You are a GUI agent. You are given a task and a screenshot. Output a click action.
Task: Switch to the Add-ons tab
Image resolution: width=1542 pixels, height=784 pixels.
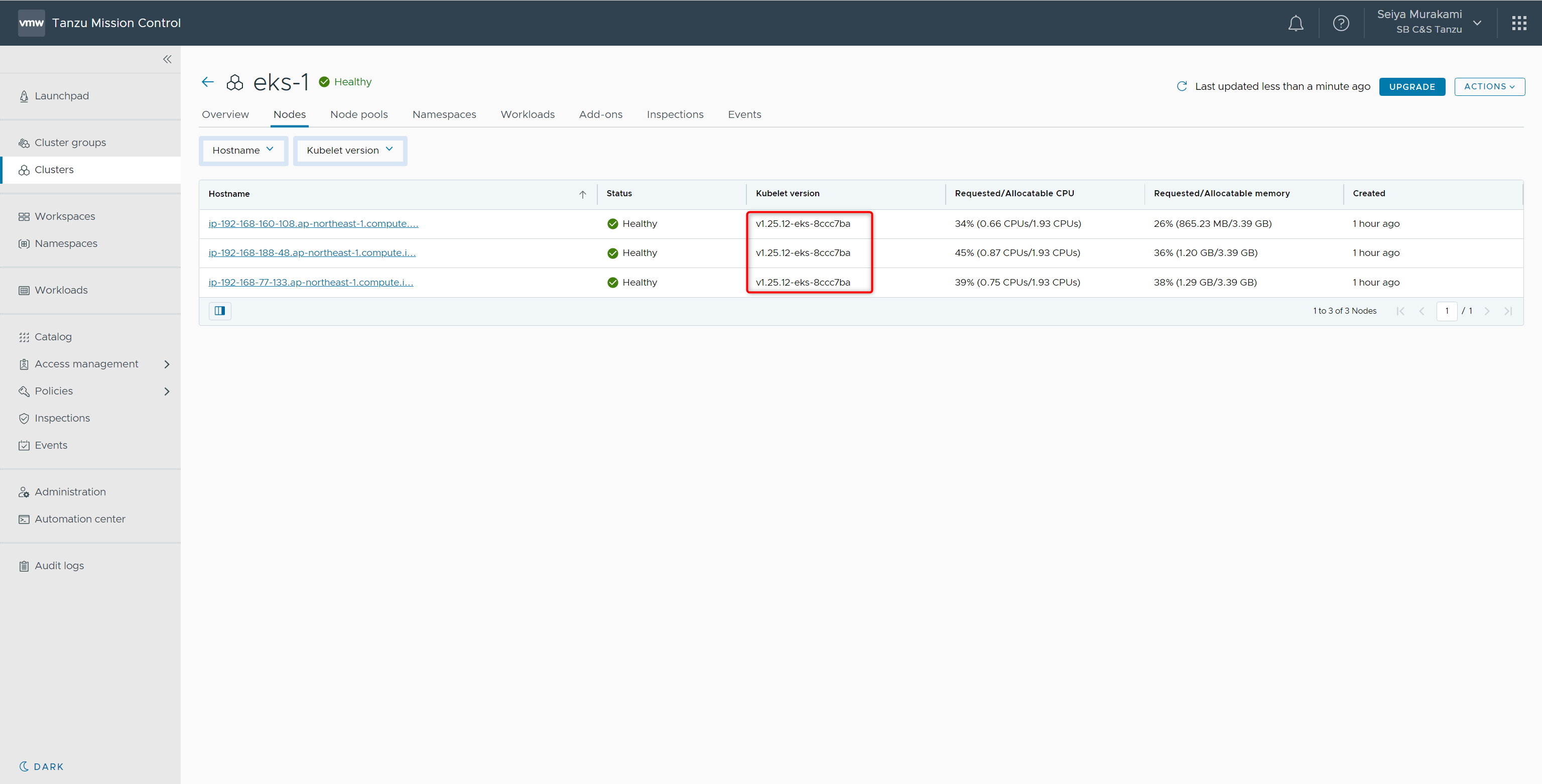600,114
